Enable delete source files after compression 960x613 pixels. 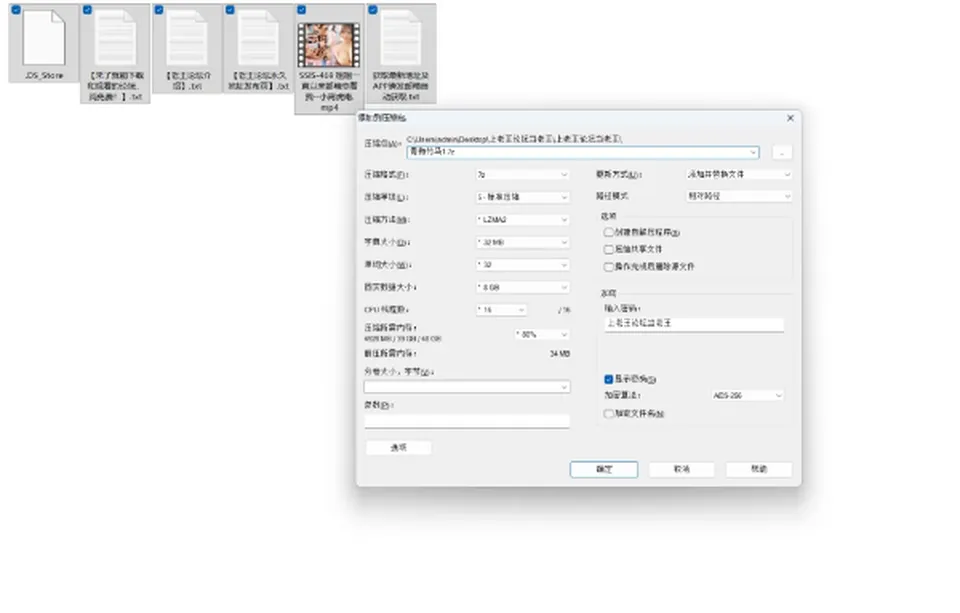point(609,266)
